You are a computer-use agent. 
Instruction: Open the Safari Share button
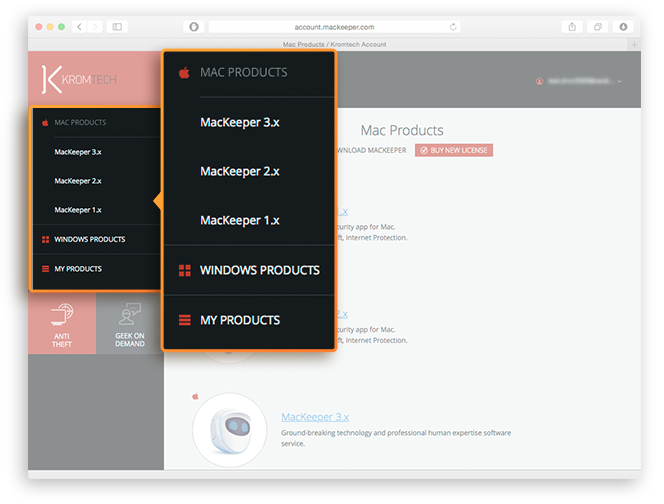click(x=572, y=27)
